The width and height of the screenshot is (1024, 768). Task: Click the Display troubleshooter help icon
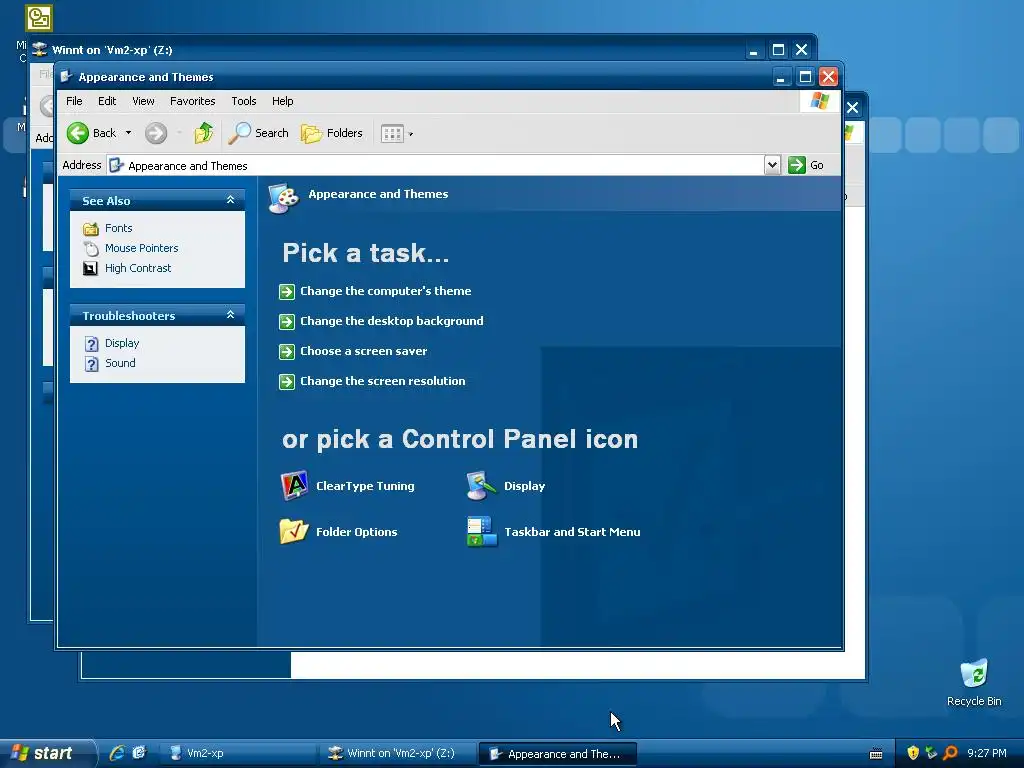91,344
